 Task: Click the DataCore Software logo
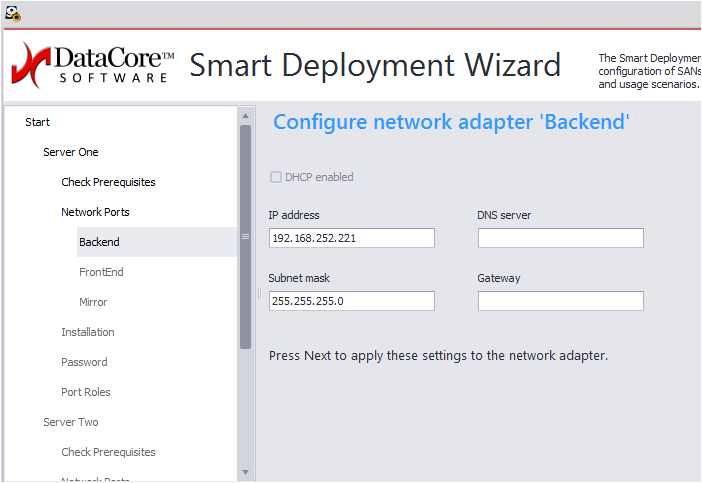93,65
